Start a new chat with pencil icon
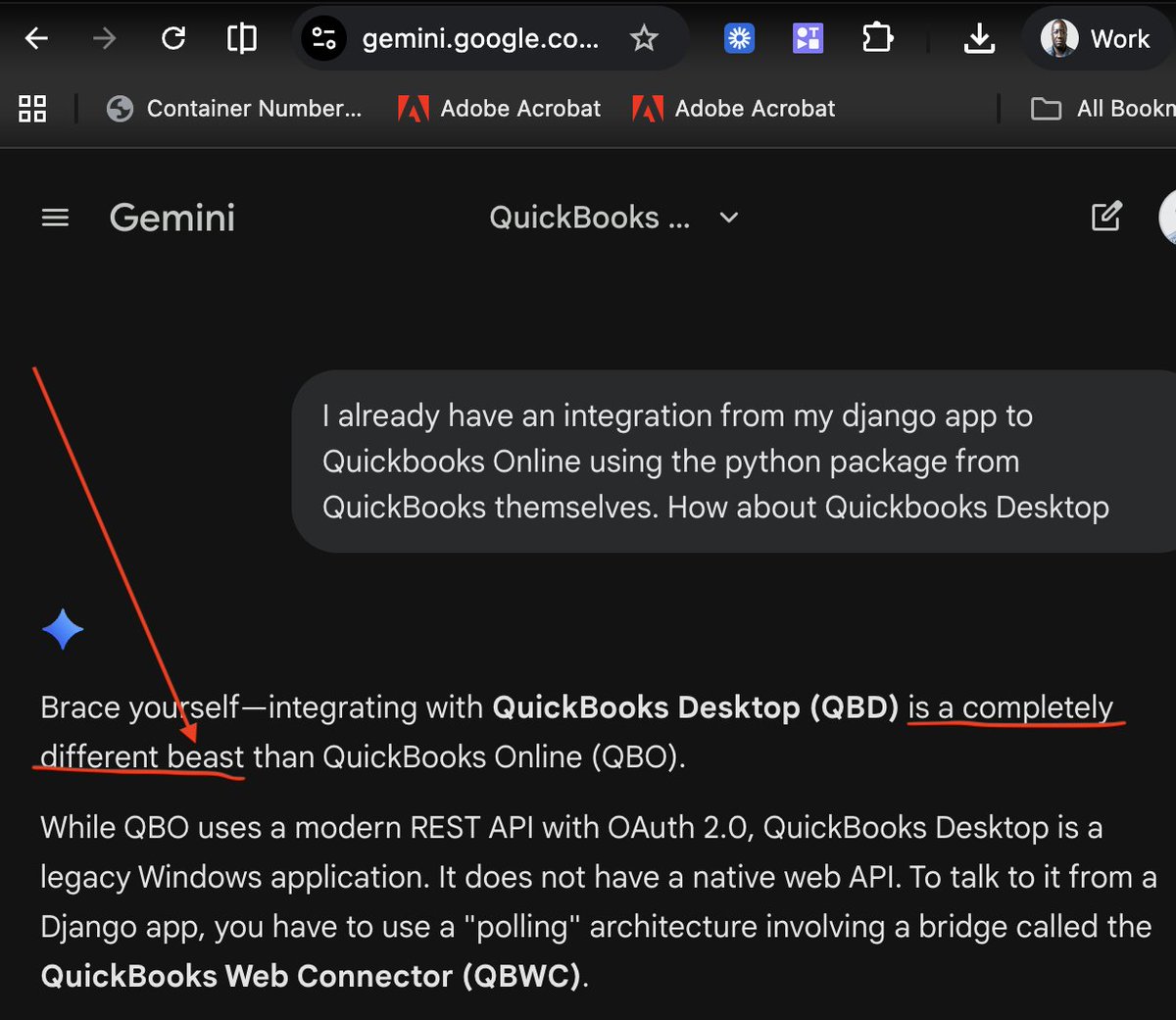The width and height of the screenshot is (1176, 1020). pos(1106,217)
